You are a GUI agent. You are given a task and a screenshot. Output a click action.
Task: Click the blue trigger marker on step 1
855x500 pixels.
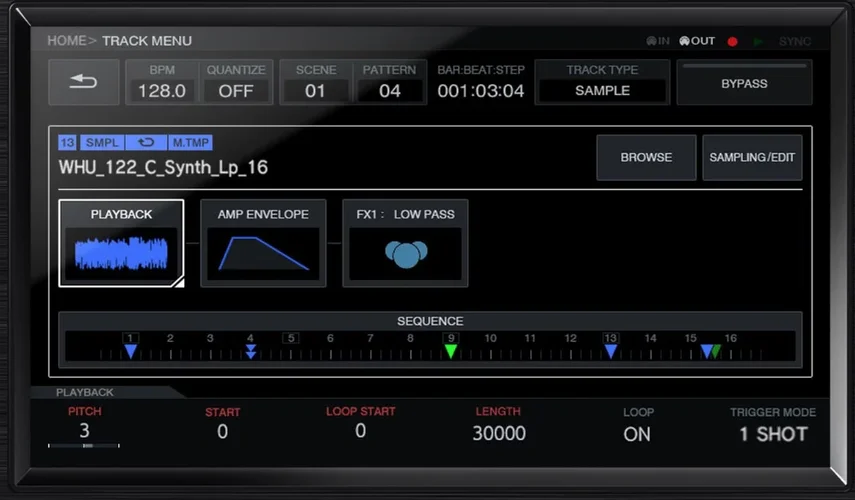click(130, 351)
